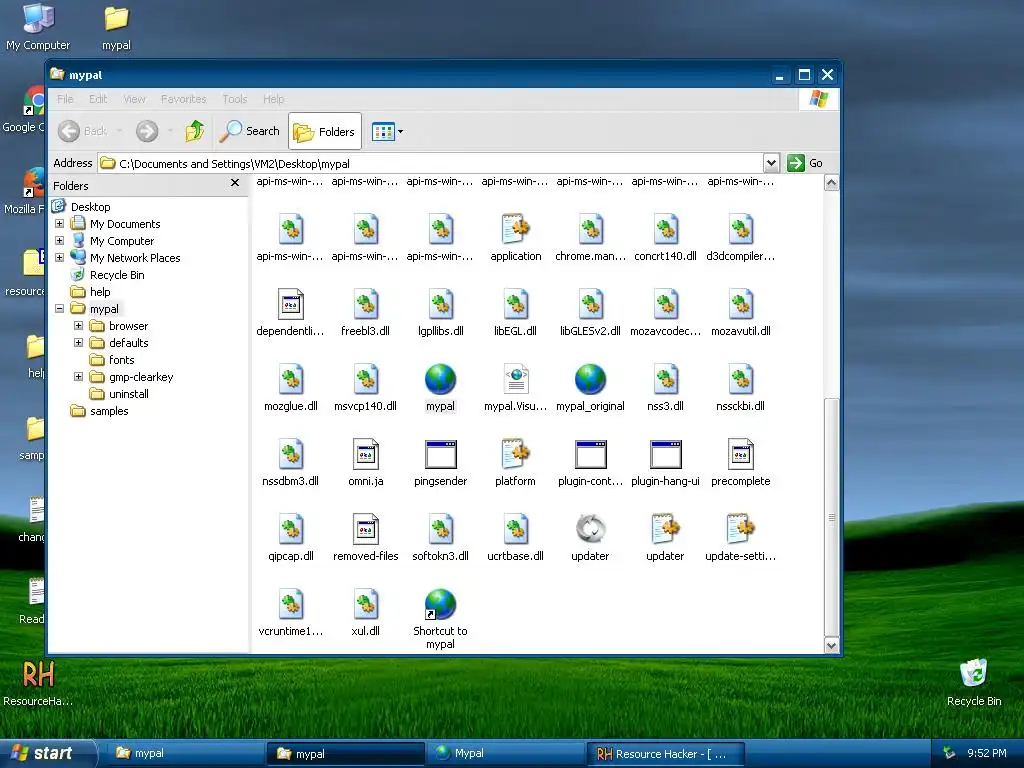
Task: Select the xul.dll file icon
Action: (x=366, y=605)
